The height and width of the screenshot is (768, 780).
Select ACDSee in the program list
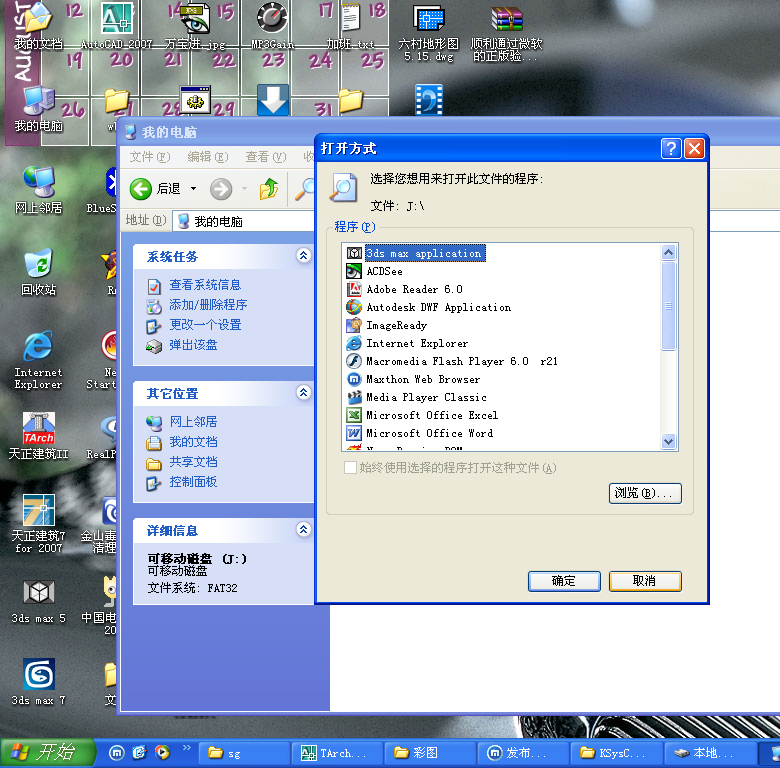click(385, 272)
